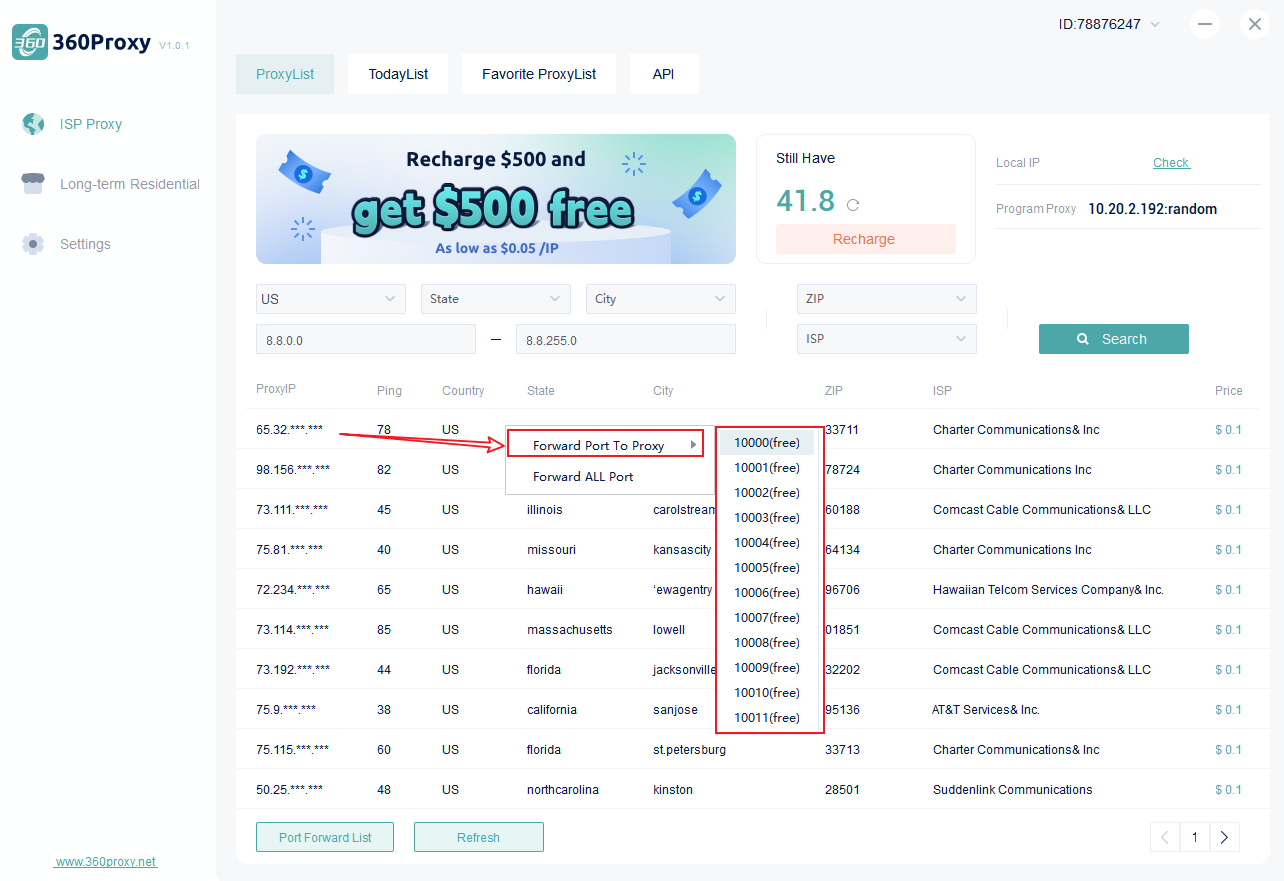Image resolution: width=1284 pixels, height=881 pixels.
Task: Click page number 1 in pagination
Action: coord(1195,837)
